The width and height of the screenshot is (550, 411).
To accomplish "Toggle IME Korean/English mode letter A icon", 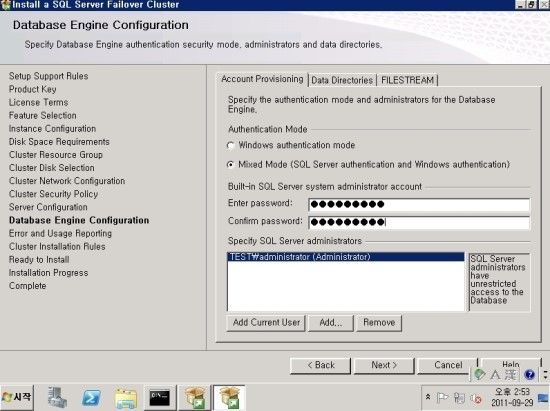I will tap(495, 375).
